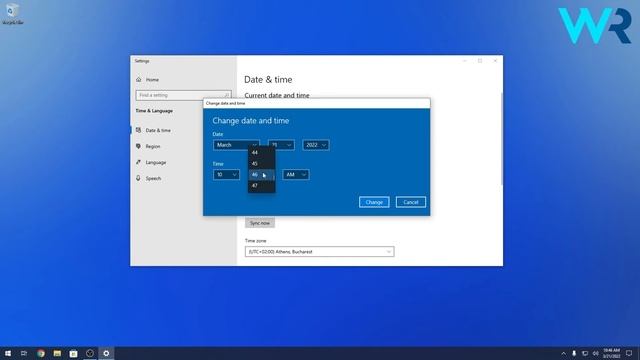Close the Settings window
Viewport: 640px width, 360px height.
(x=495, y=61)
